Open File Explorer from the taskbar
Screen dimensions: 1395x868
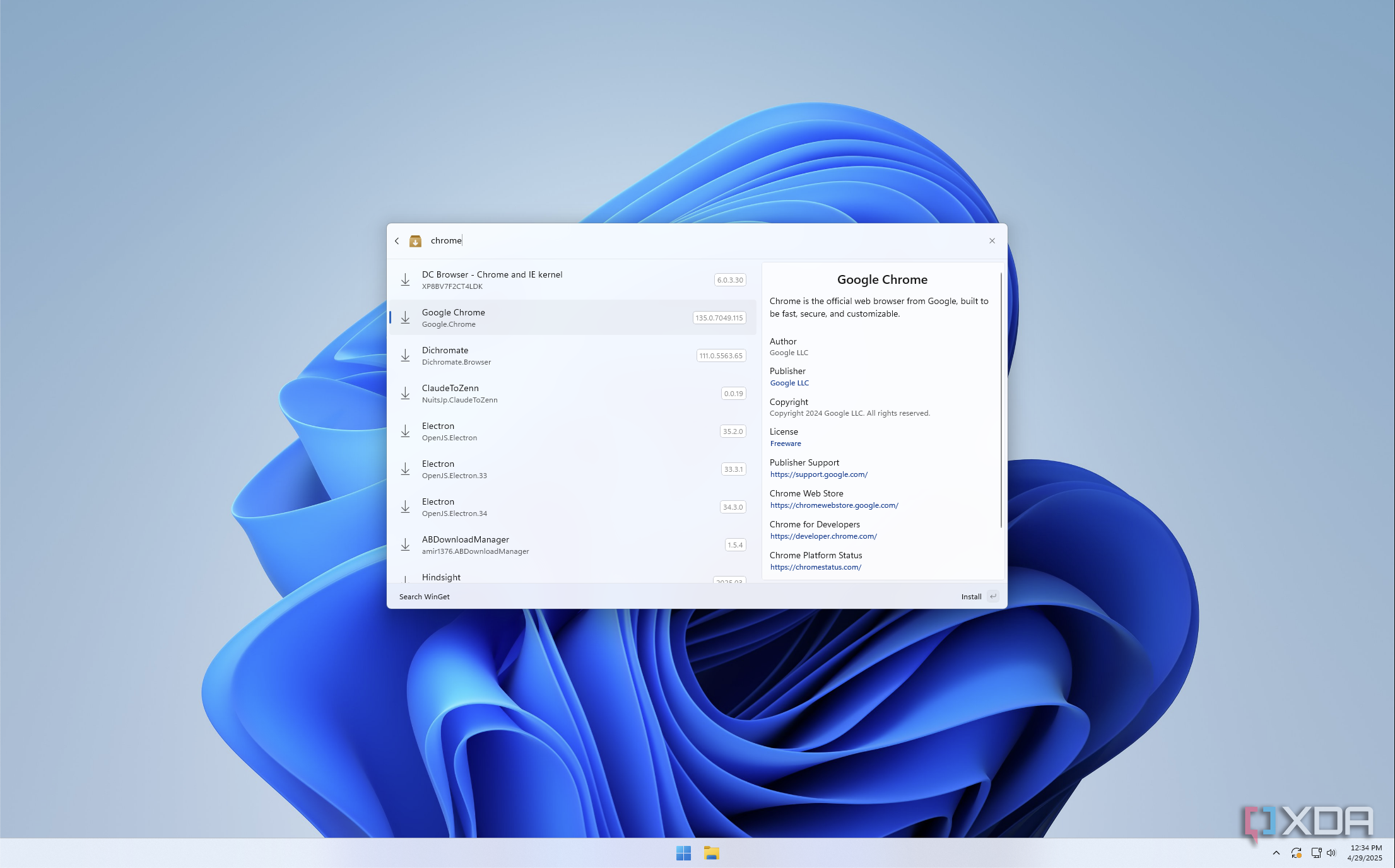tap(712, 853)
